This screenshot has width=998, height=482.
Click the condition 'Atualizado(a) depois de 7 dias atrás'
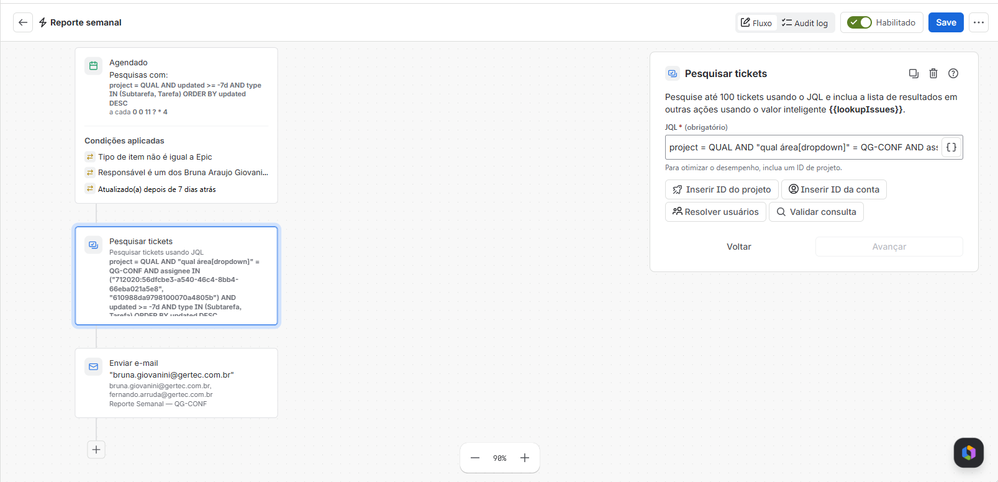coord(156,189)
